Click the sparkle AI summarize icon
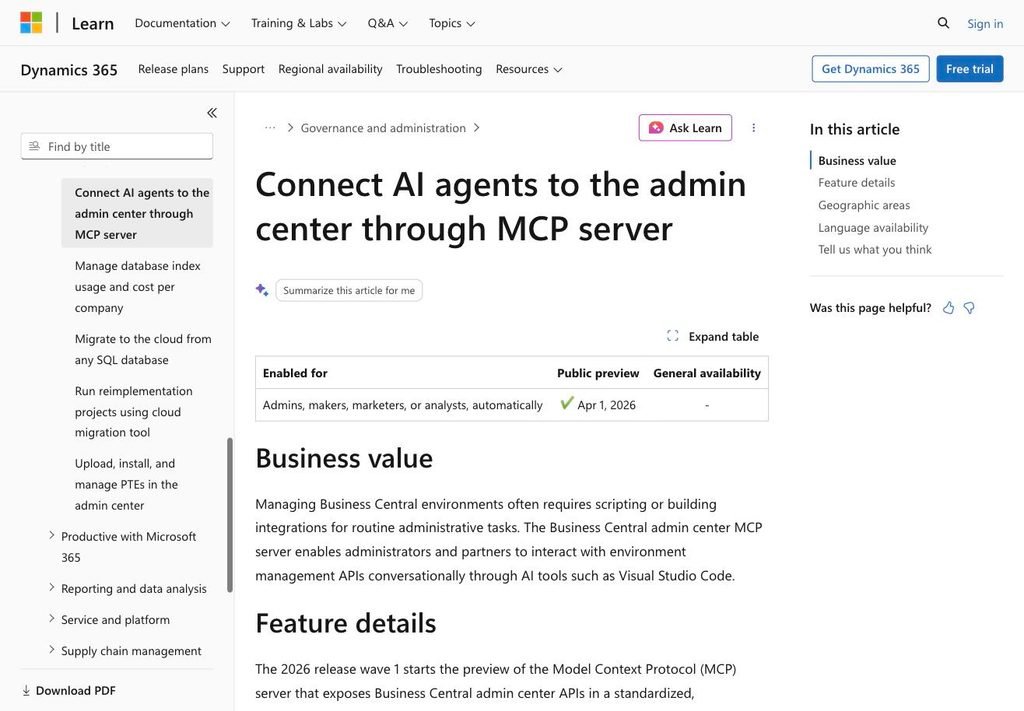The image size is (1024, 711). pyautogui.click(x=262, y=290)
